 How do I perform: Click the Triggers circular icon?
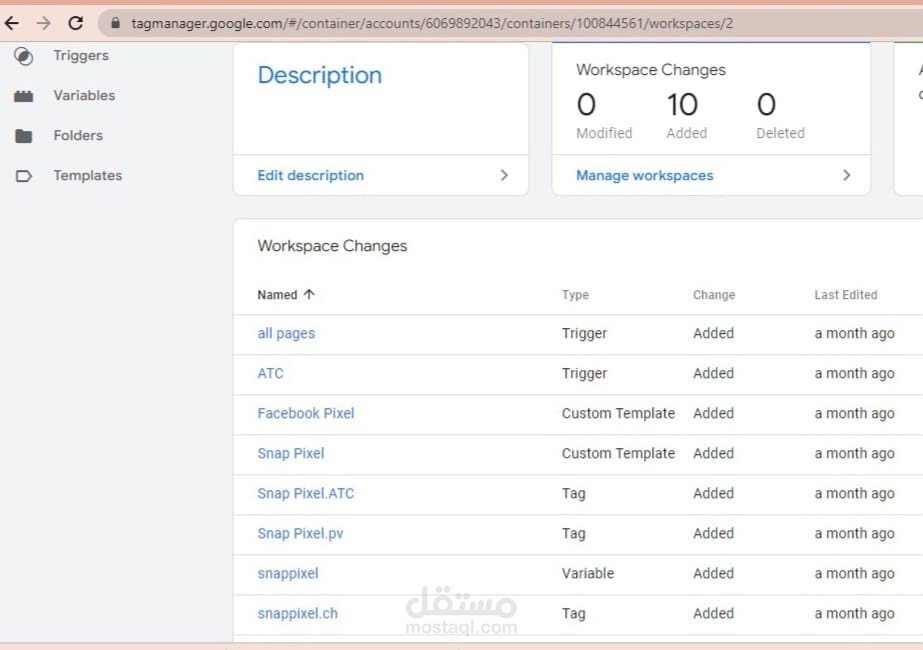24,56
